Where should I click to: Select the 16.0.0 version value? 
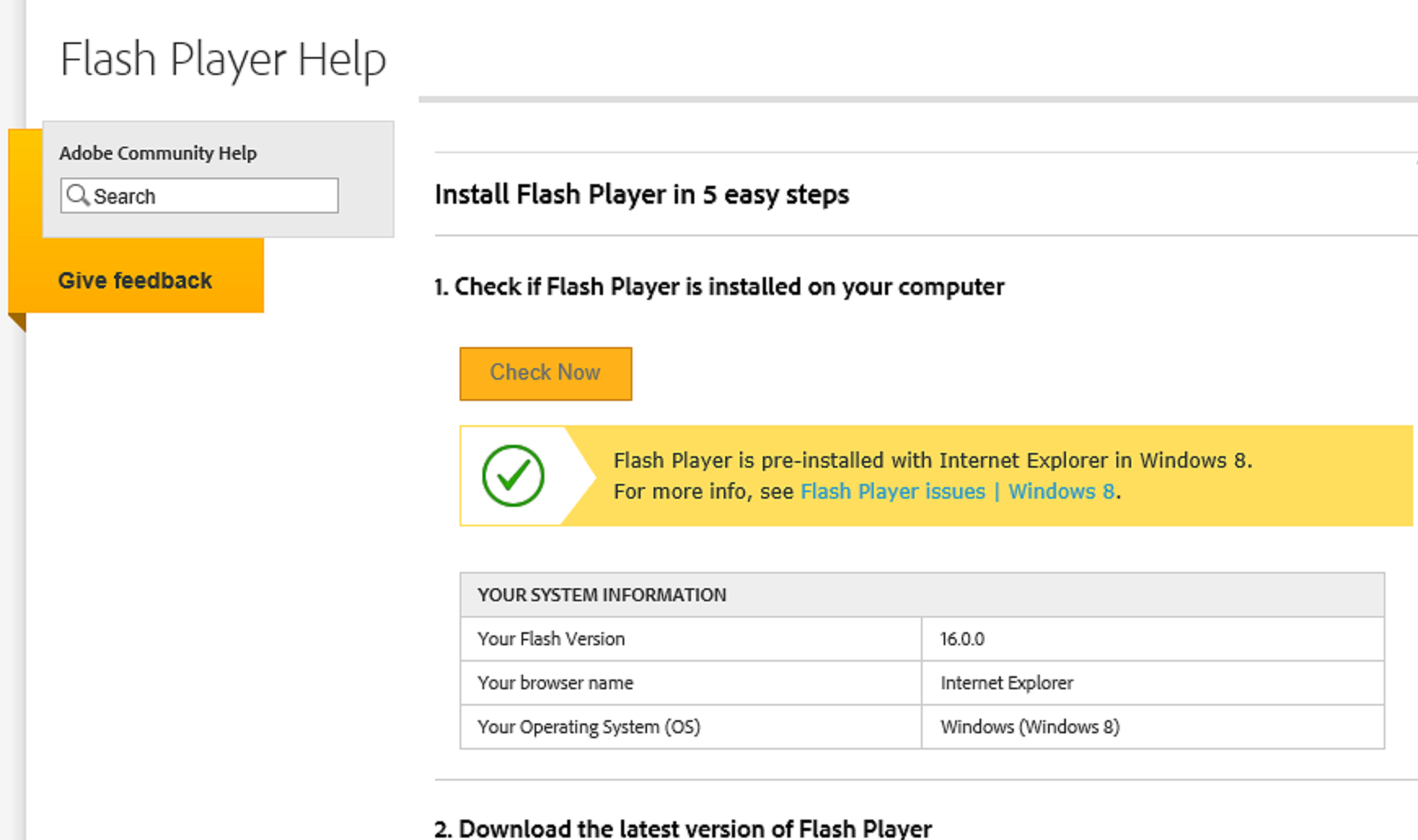click(x=963, y=639)
